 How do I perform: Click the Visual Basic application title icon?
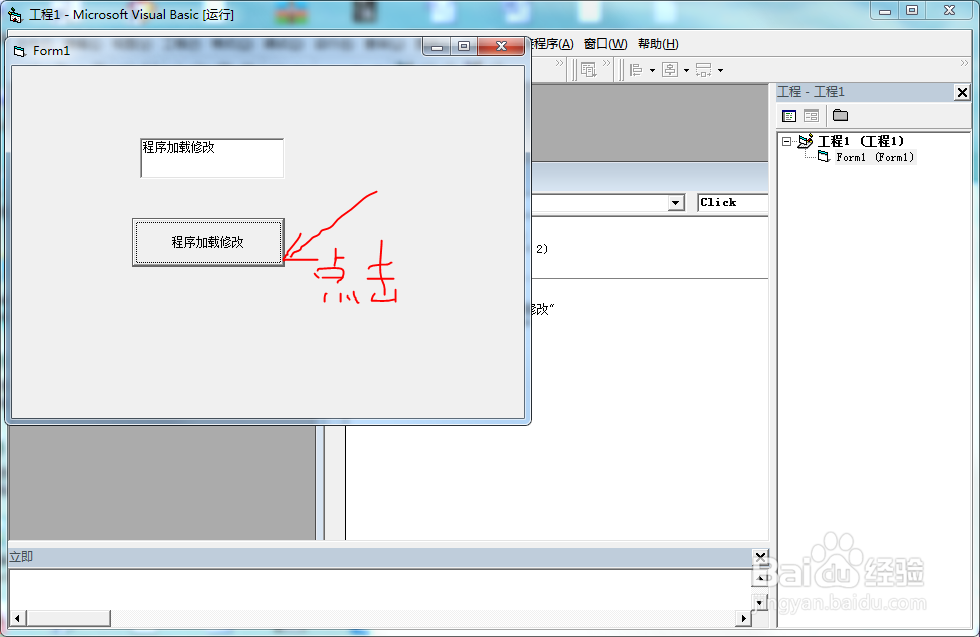click(15, 14)
